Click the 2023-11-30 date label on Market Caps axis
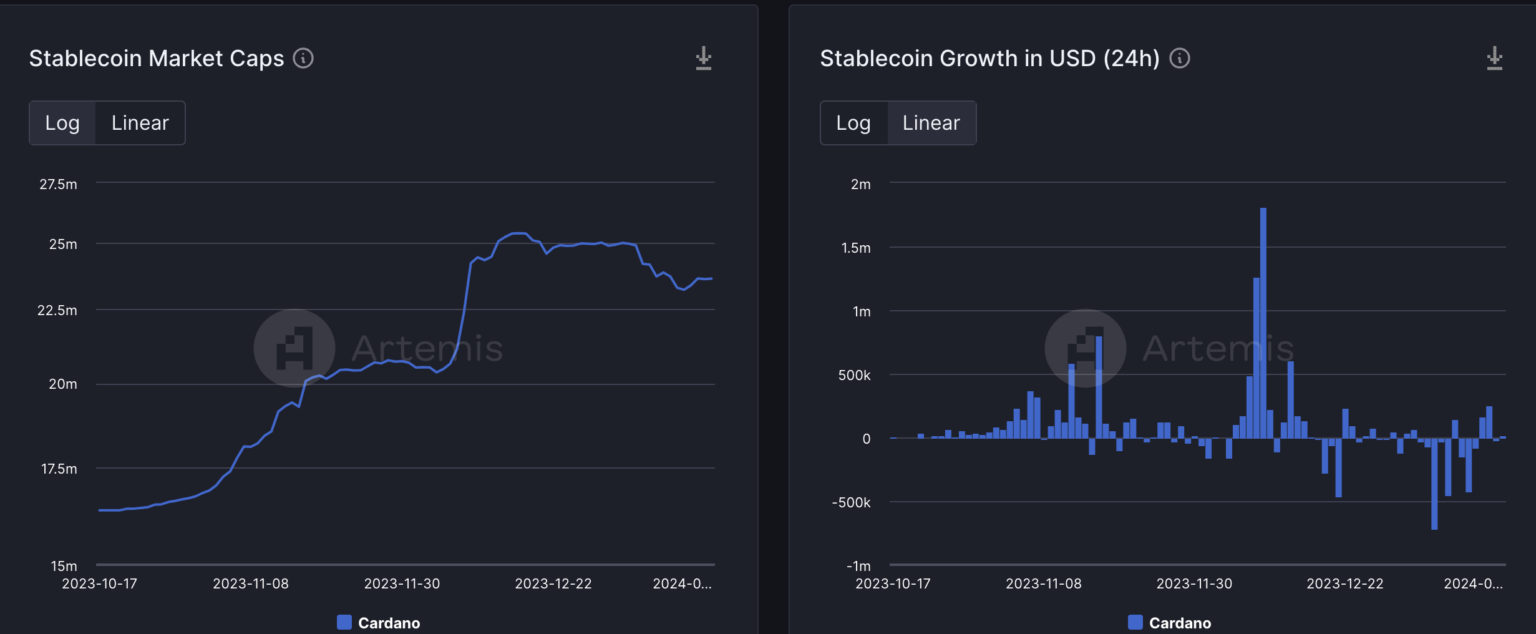Screen dimensions: 1536x634 coord(401,583)
